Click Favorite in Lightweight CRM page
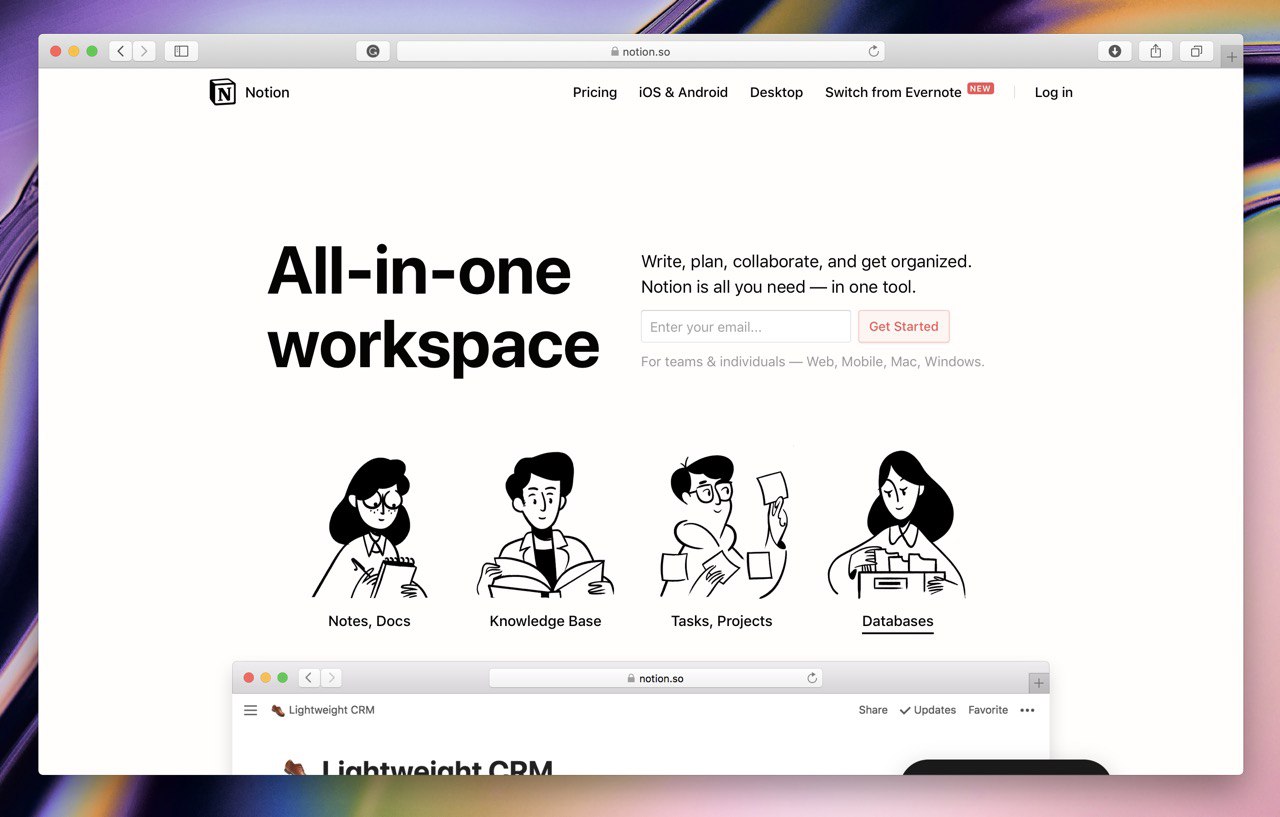 (988, 710)
